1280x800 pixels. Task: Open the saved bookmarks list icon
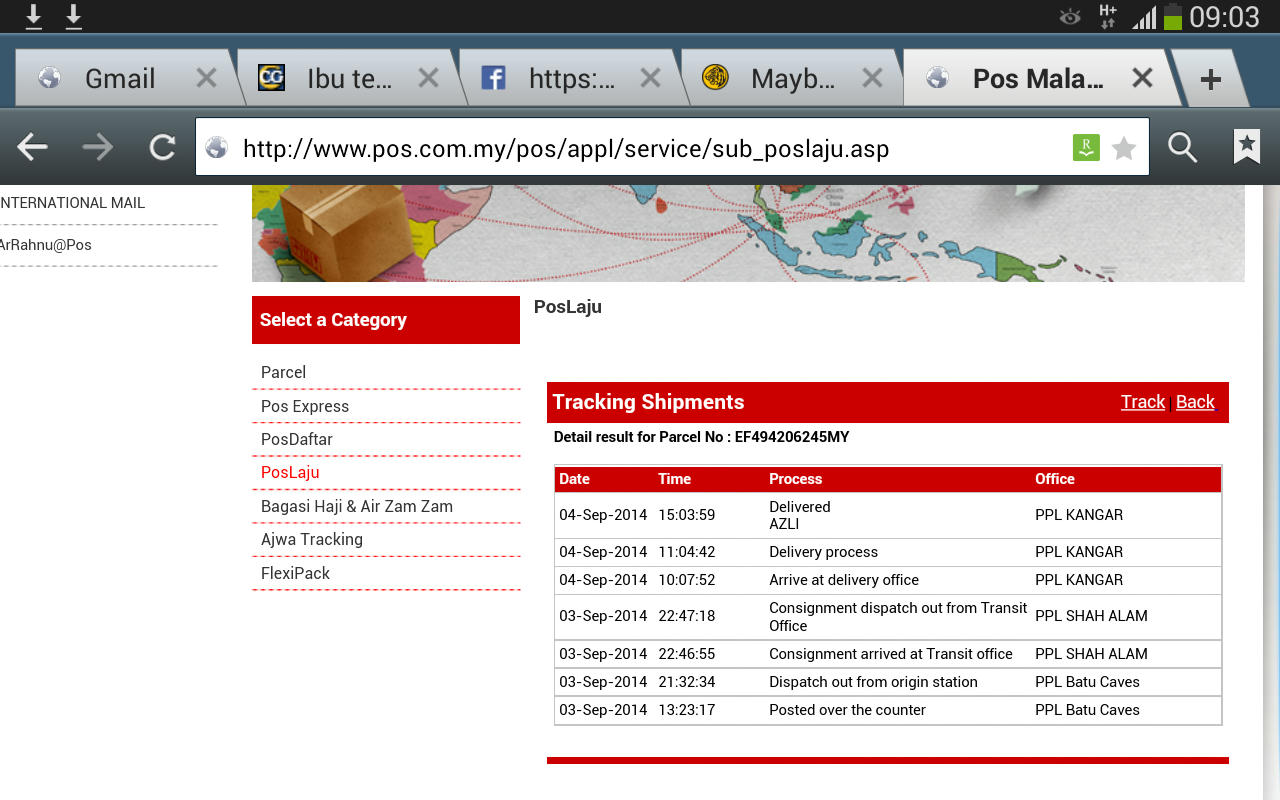(1246, 147)
